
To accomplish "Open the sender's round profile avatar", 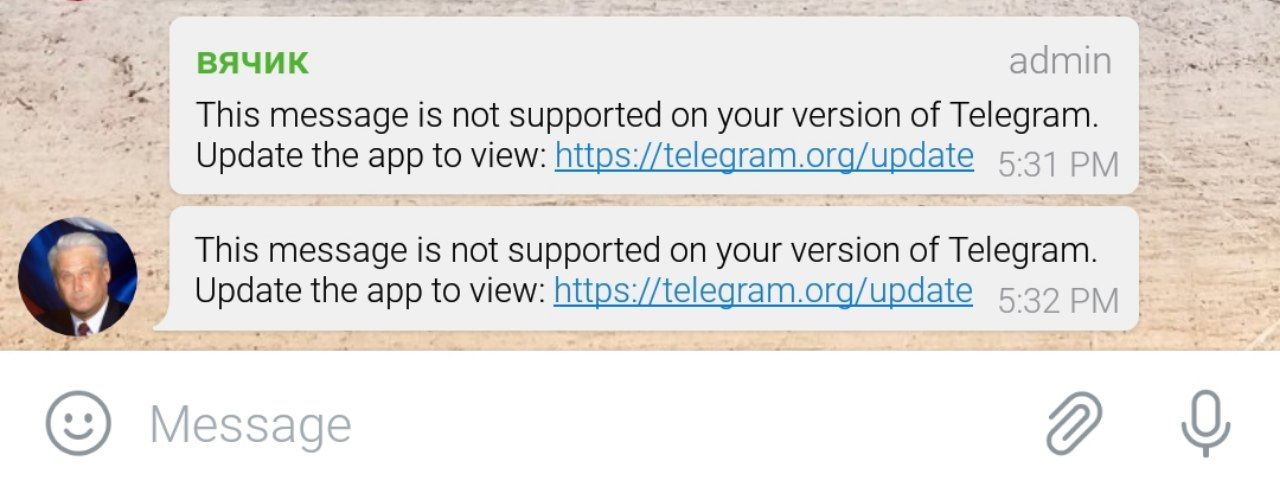I will point(78,277).
